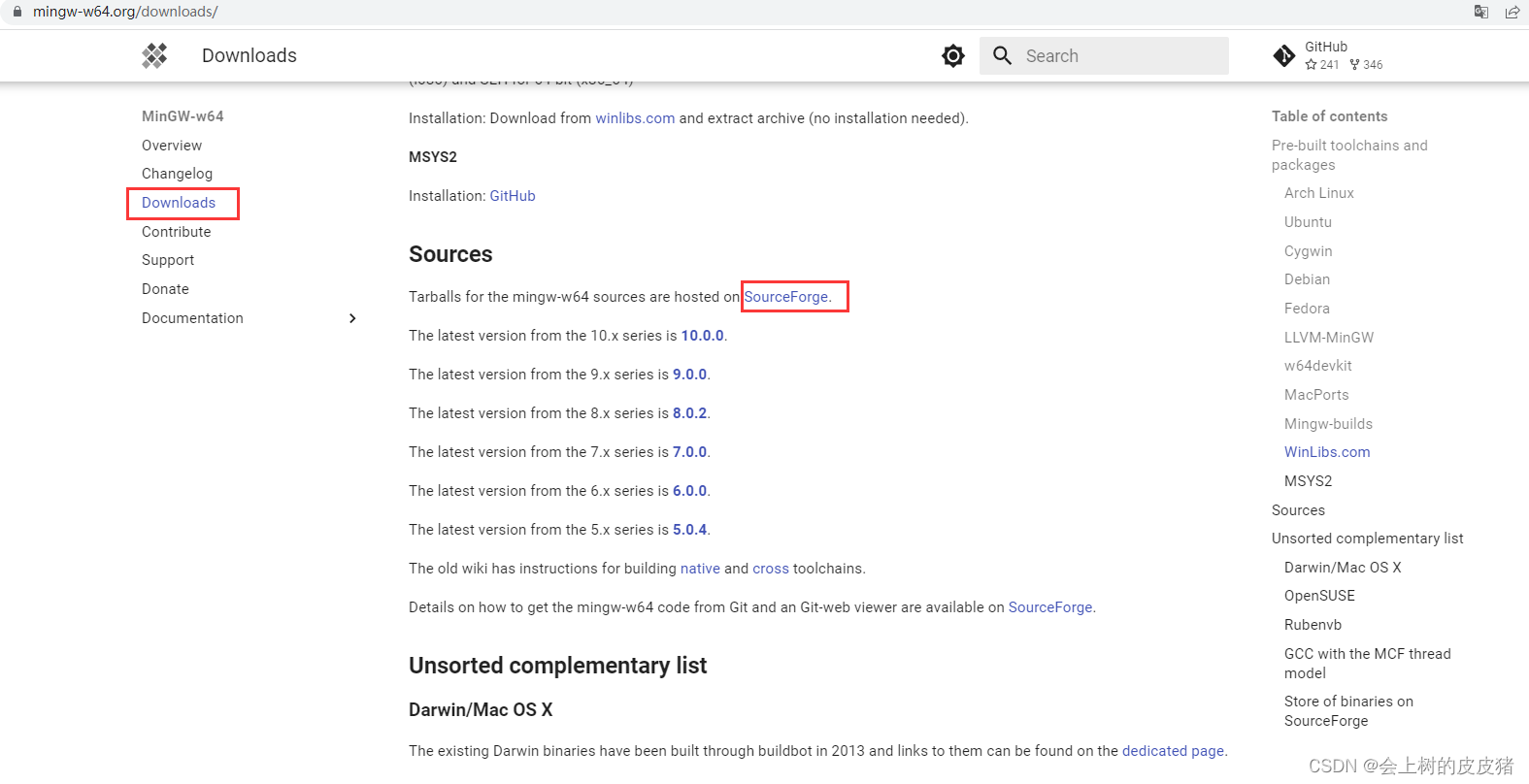Jump to LLVM-MinGW section
The image size is (1529, 784).
click(1329, 338)
